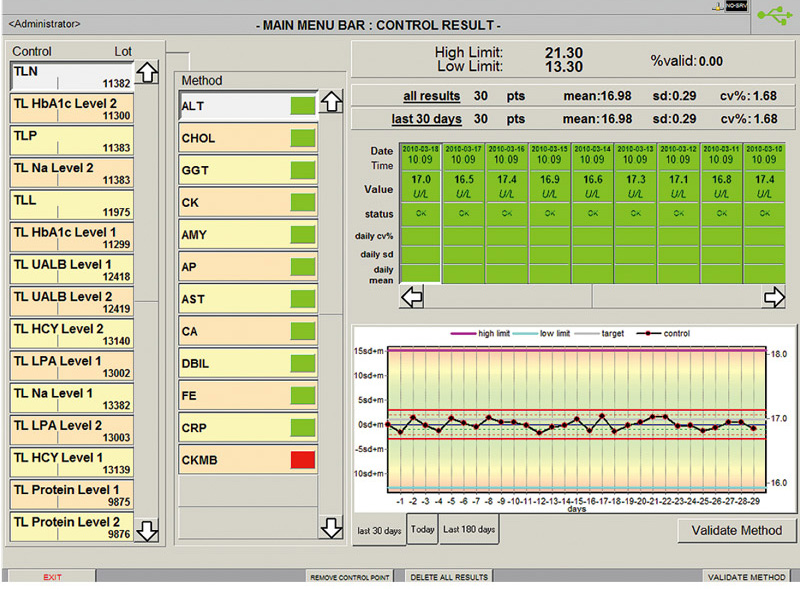The width and height of the screenshot is (800, 589).
Task: Select TL UALB Level 2 control
Action: point(72,302)
